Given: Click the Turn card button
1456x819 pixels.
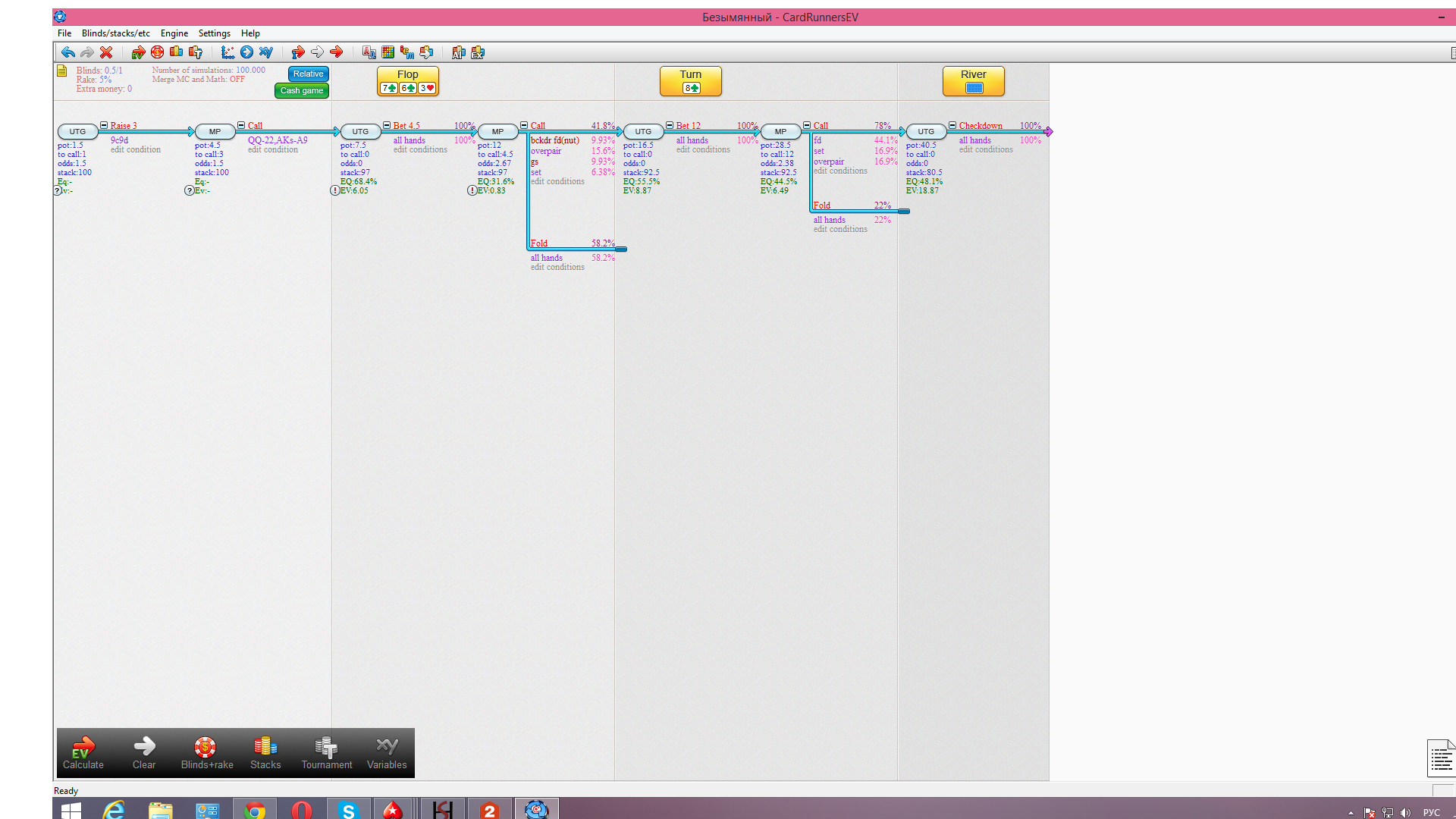Looking at the screenshot, I should point(691,81).
